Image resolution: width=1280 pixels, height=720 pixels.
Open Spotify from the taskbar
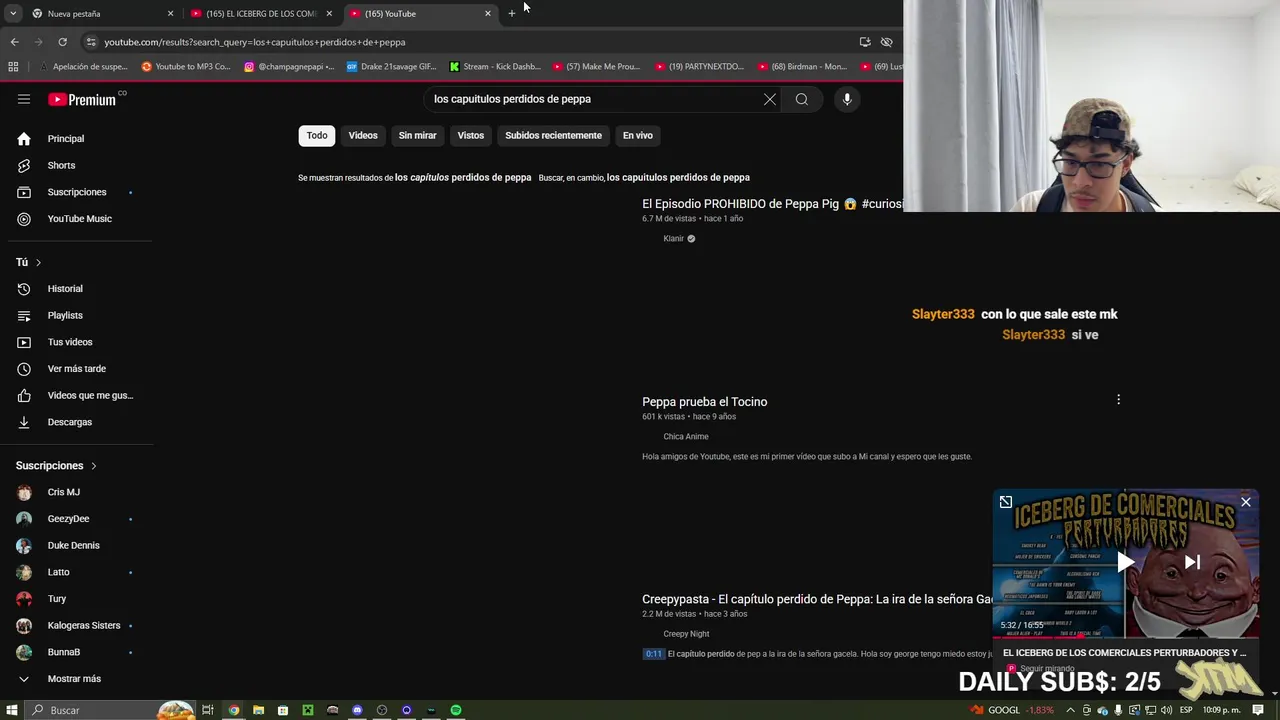click(x=456, y=710)
